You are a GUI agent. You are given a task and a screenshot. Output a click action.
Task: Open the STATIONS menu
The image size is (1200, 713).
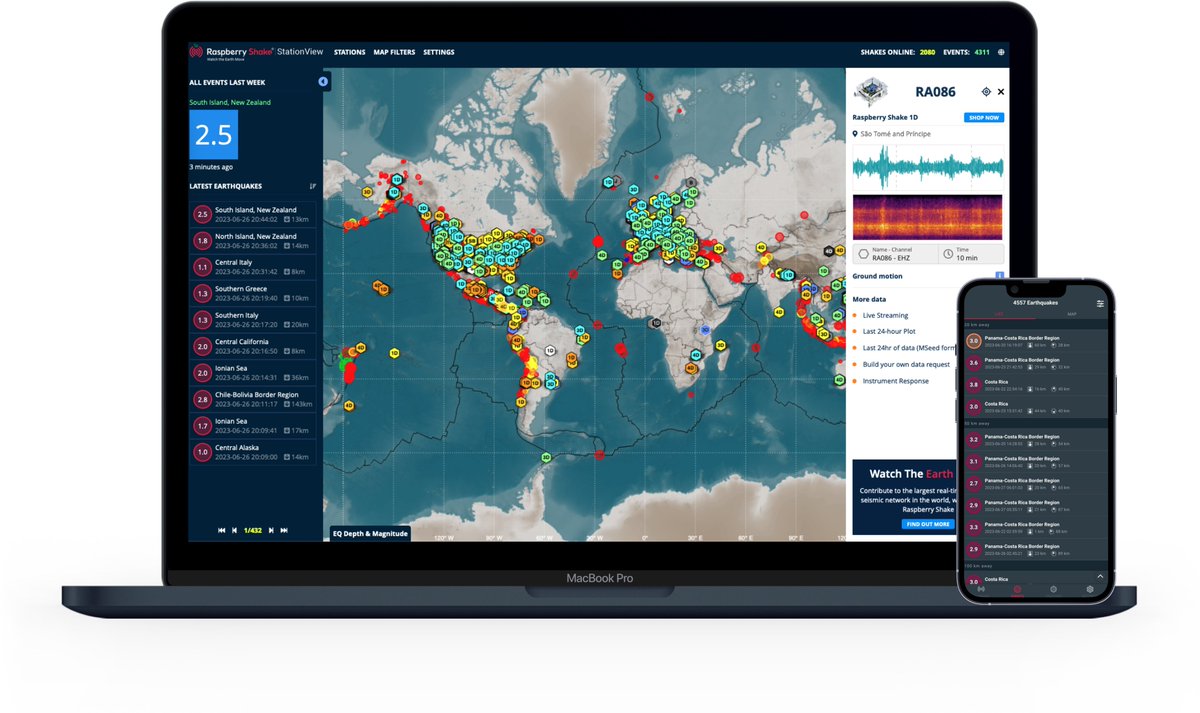pyautogui.click(x=349, y=52)
